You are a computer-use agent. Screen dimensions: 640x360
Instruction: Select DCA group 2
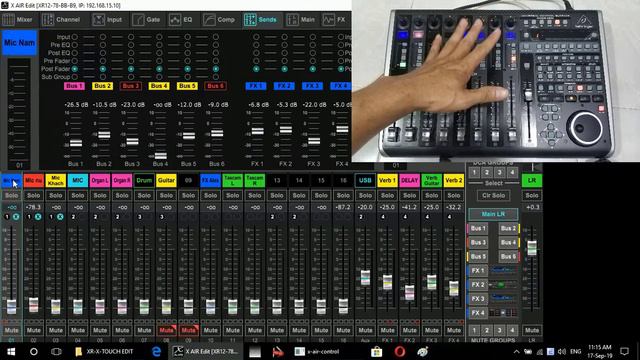point(487,173)
